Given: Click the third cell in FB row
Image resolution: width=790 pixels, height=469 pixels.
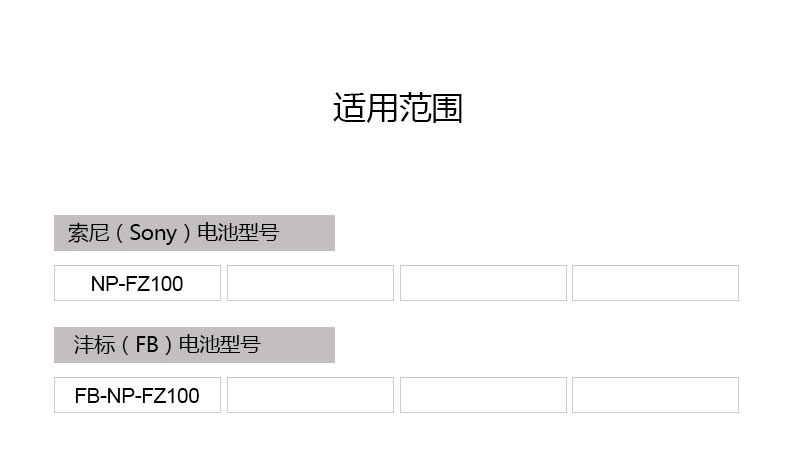Looking at the screenshot, I should click(x=483, y=395).
